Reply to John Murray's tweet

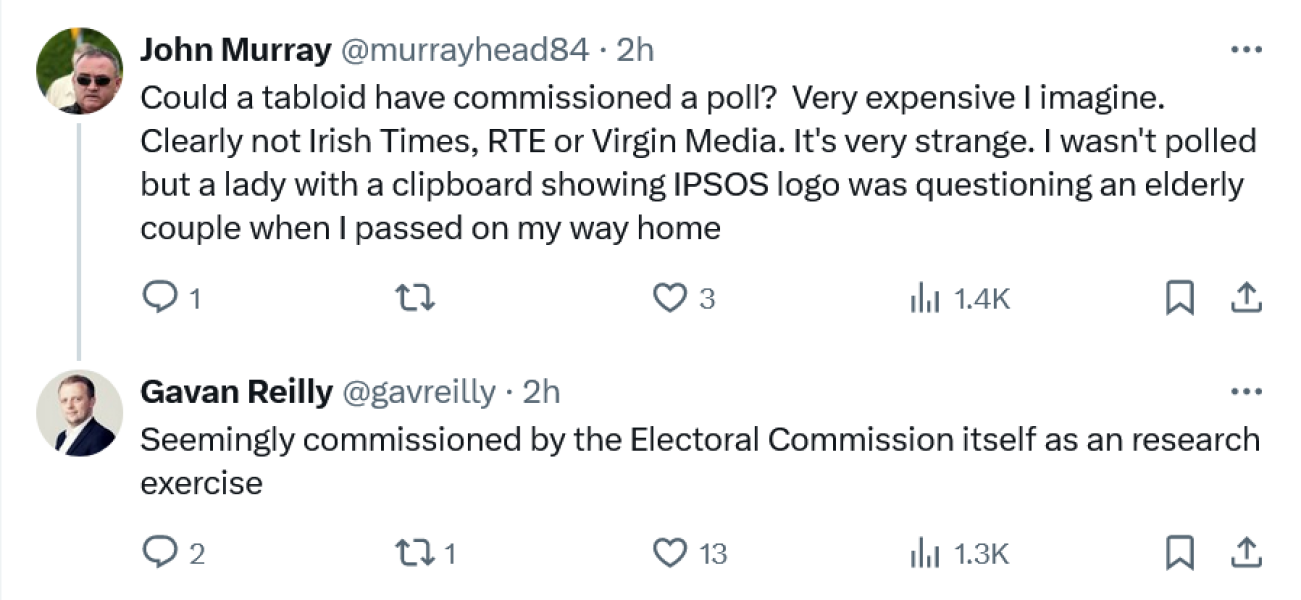point(158,298)
